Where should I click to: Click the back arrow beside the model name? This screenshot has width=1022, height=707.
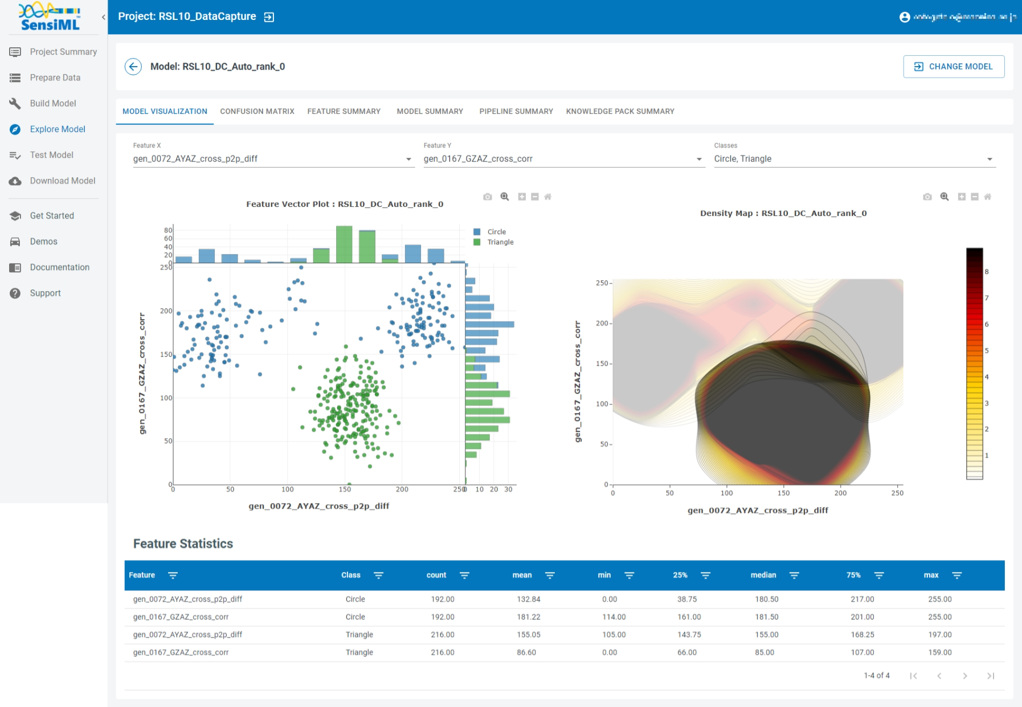(x=133, y=67)
